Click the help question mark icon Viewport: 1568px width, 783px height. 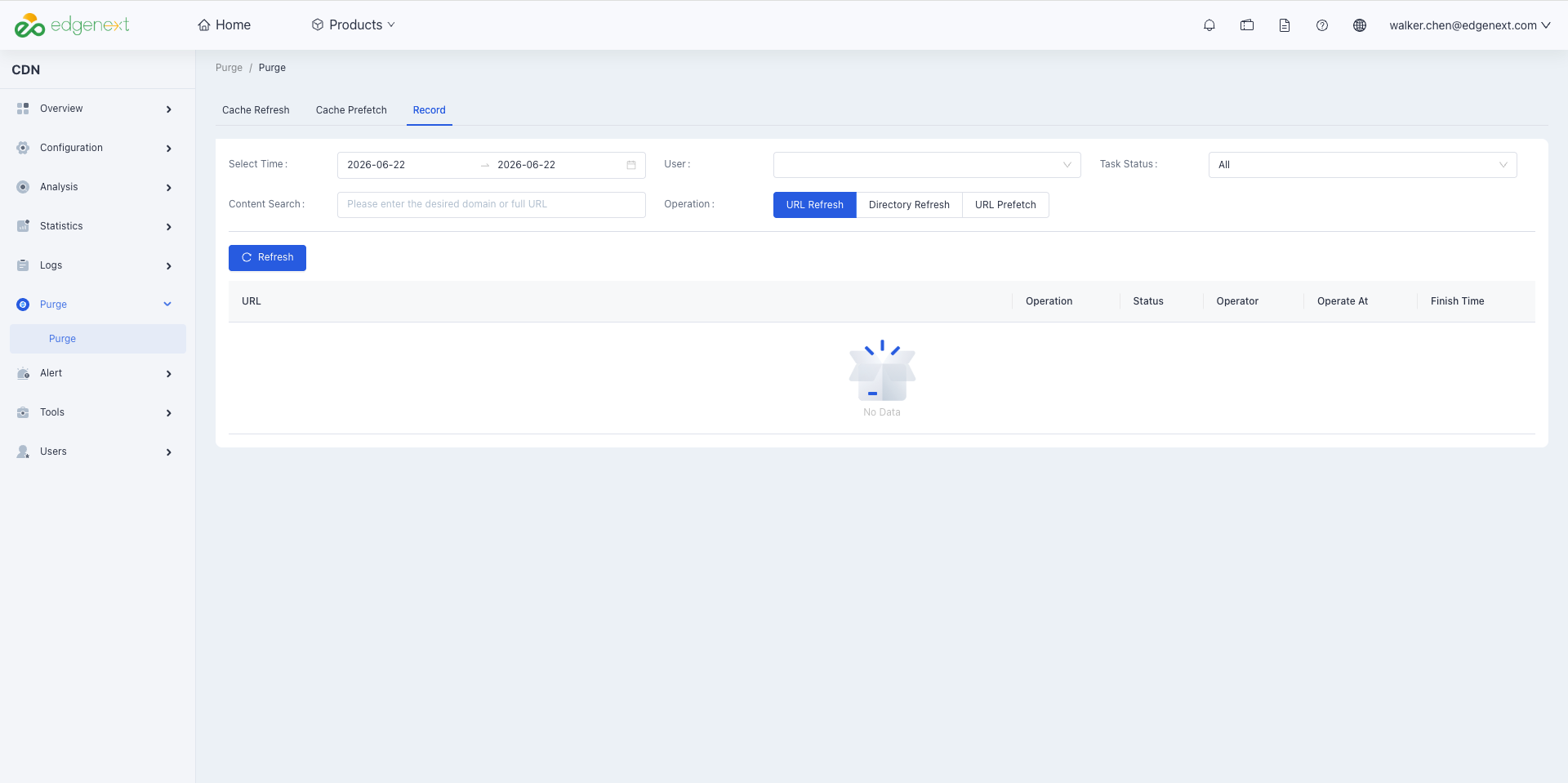(1322, 25)
